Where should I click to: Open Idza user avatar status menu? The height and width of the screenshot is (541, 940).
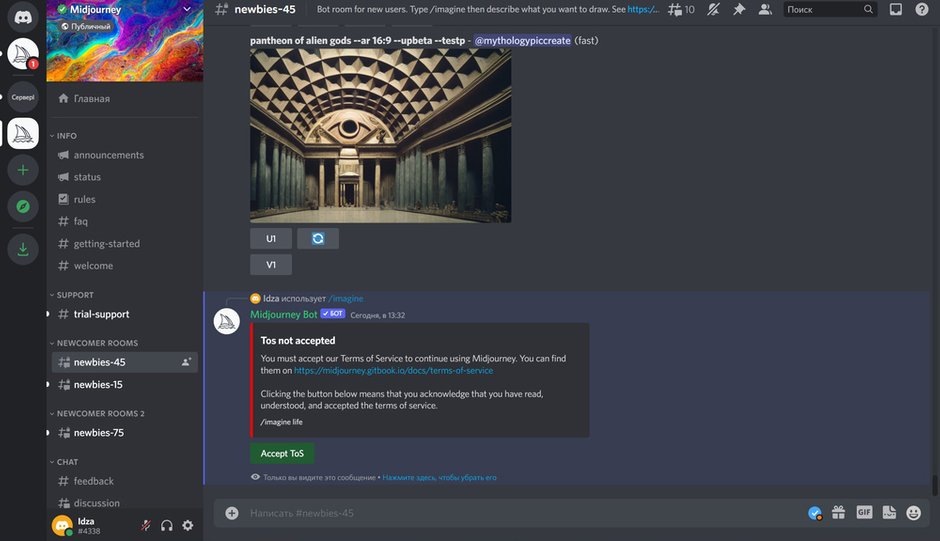click(x=62, y=525)
